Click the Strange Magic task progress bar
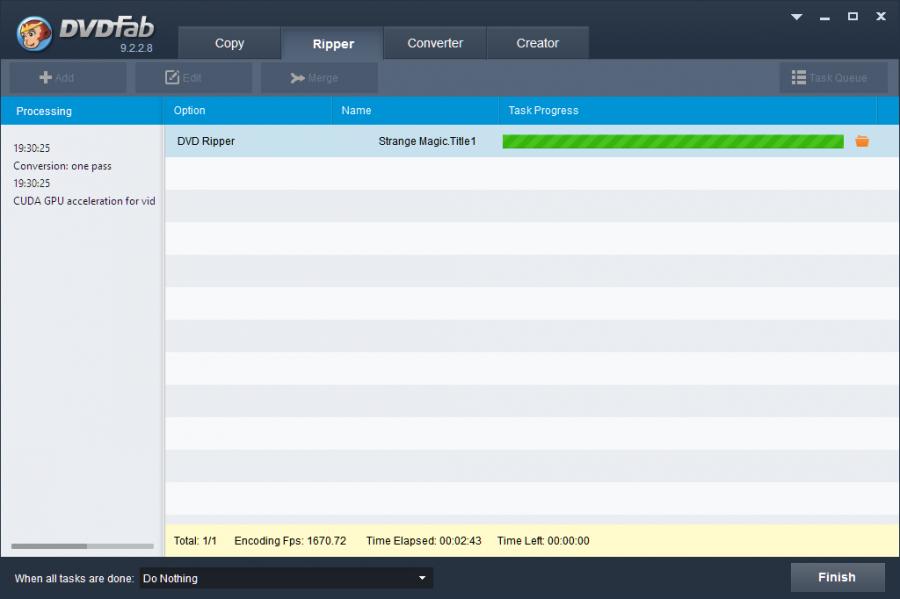This screenshot has height=599, width=900. [x=673, y=141]
